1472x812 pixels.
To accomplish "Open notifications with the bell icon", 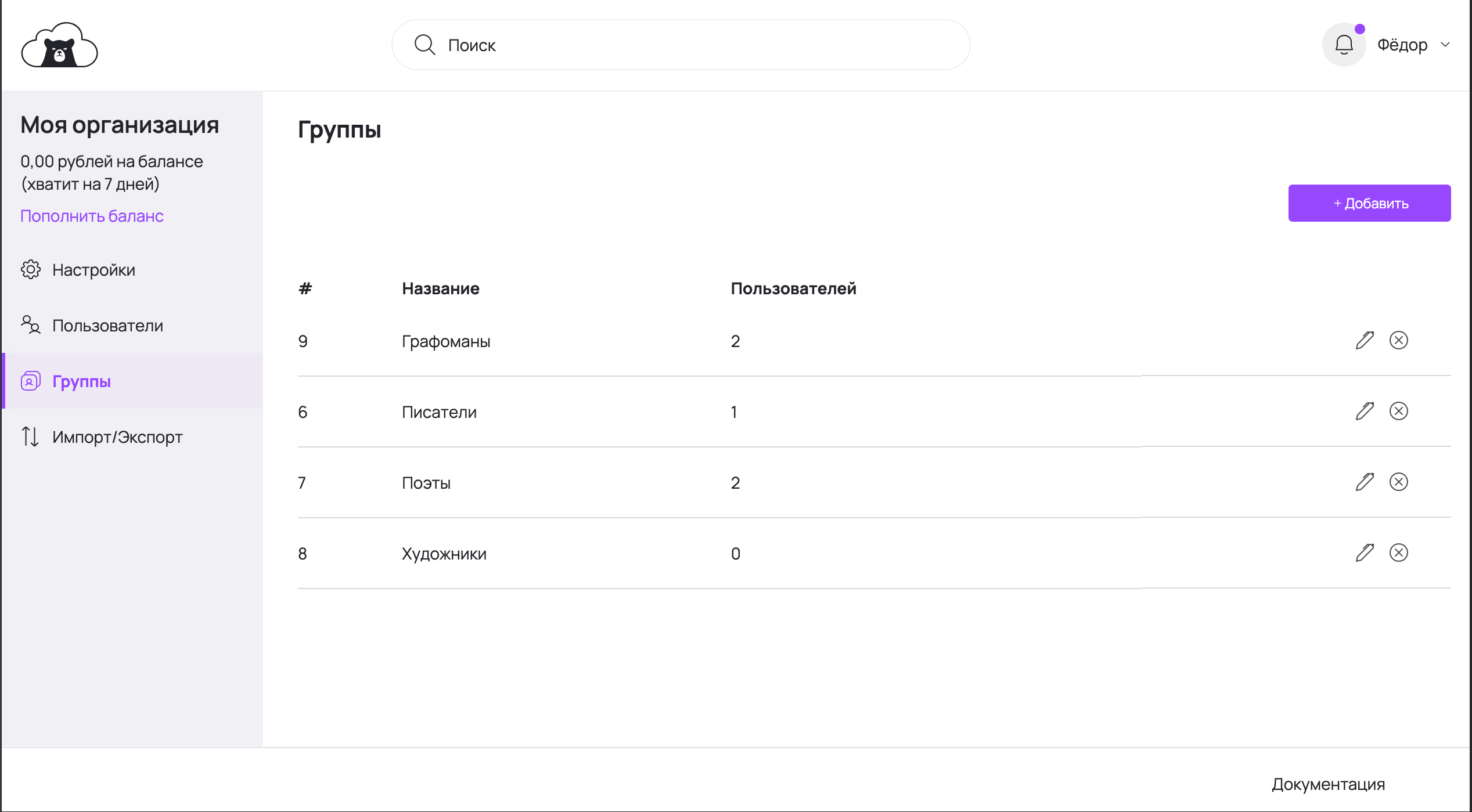I will click(1344, 45).
